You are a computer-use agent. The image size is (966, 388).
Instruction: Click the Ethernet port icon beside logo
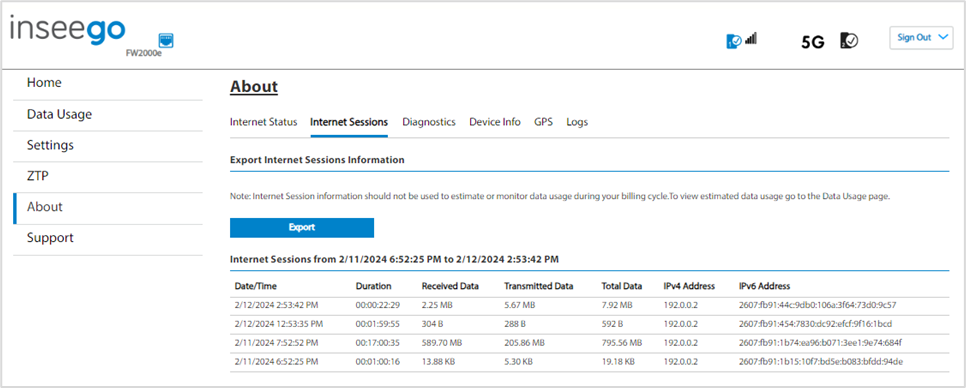click(166, 41)
